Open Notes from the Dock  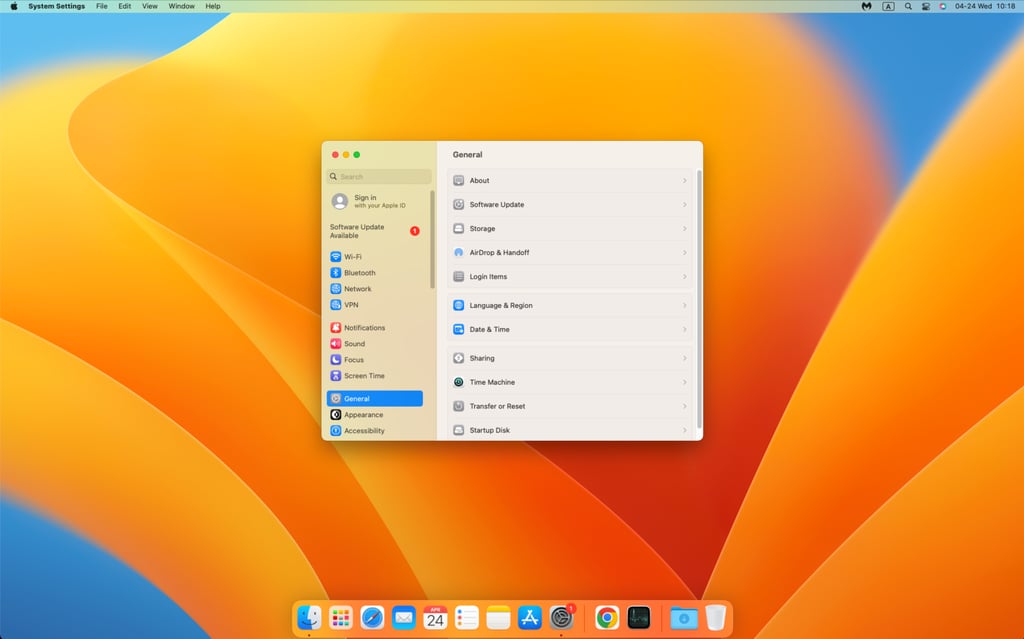pos(498,617)
